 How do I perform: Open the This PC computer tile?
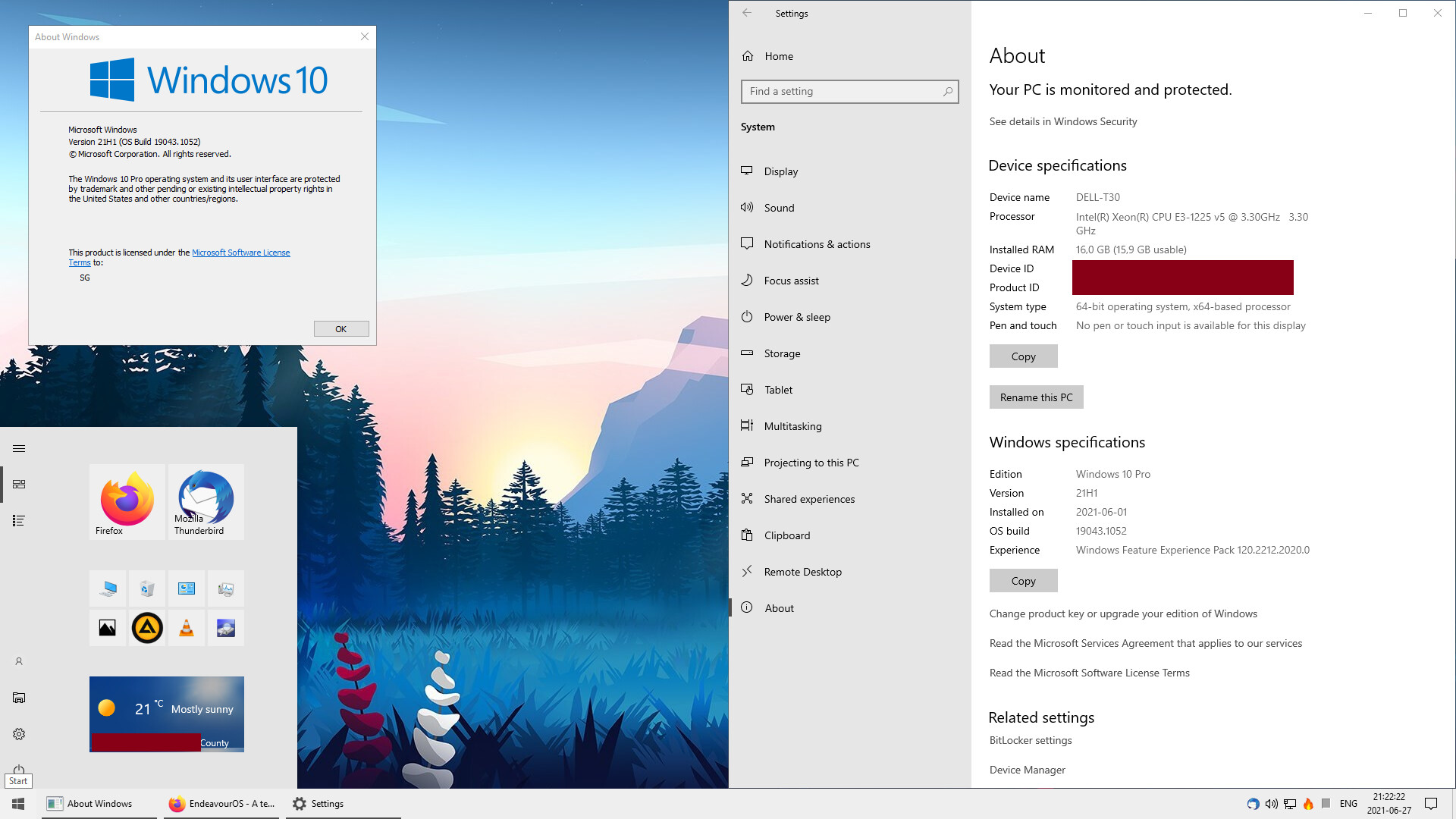108,588
